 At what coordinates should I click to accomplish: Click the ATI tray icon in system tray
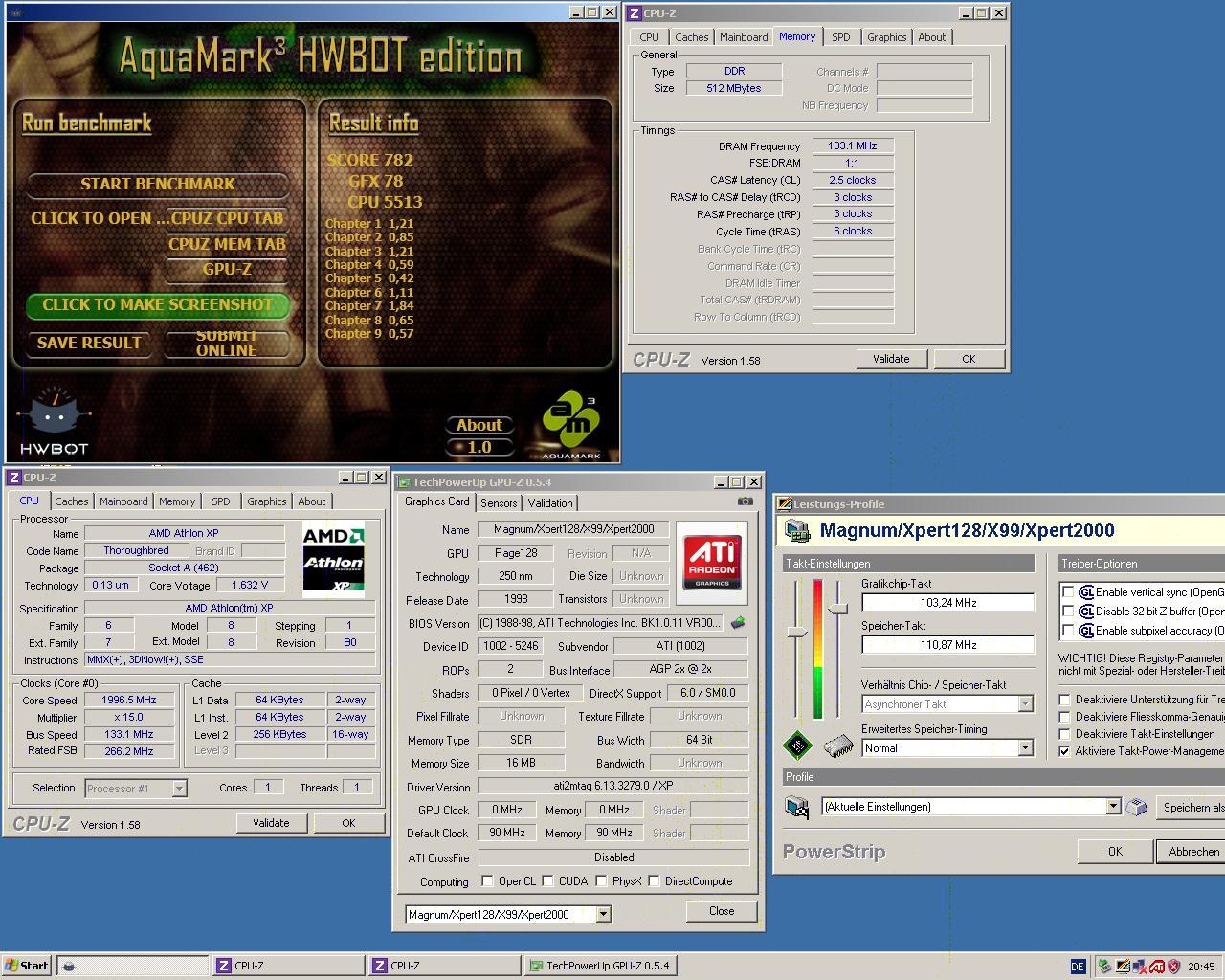point(1157,967)
